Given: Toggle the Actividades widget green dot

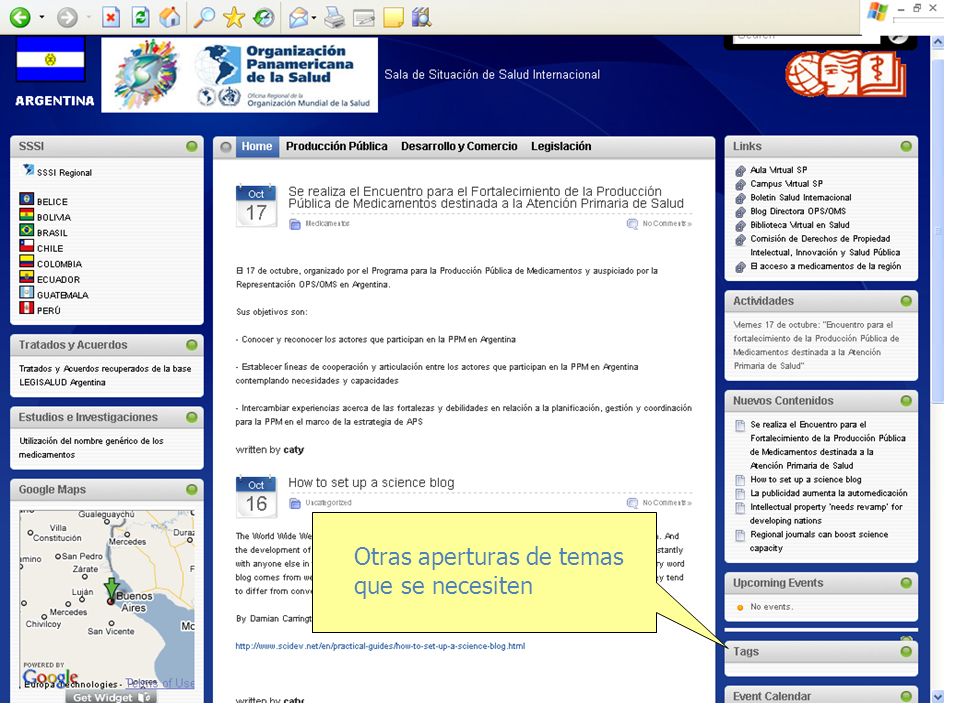Looking at the screenshot, I should pos(906,301).
